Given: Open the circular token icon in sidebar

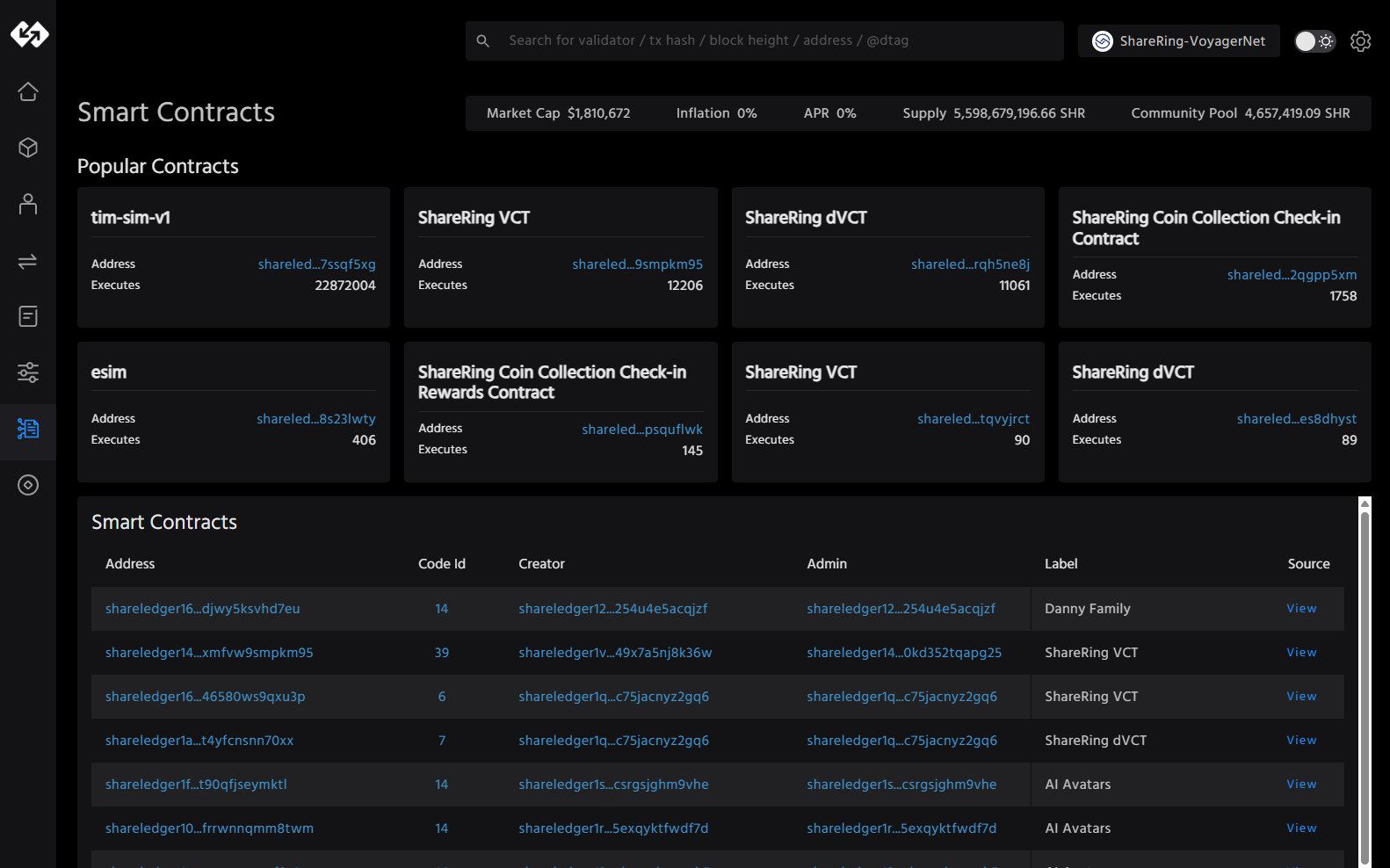Looking at the screenshot, I should coord(28,485).
